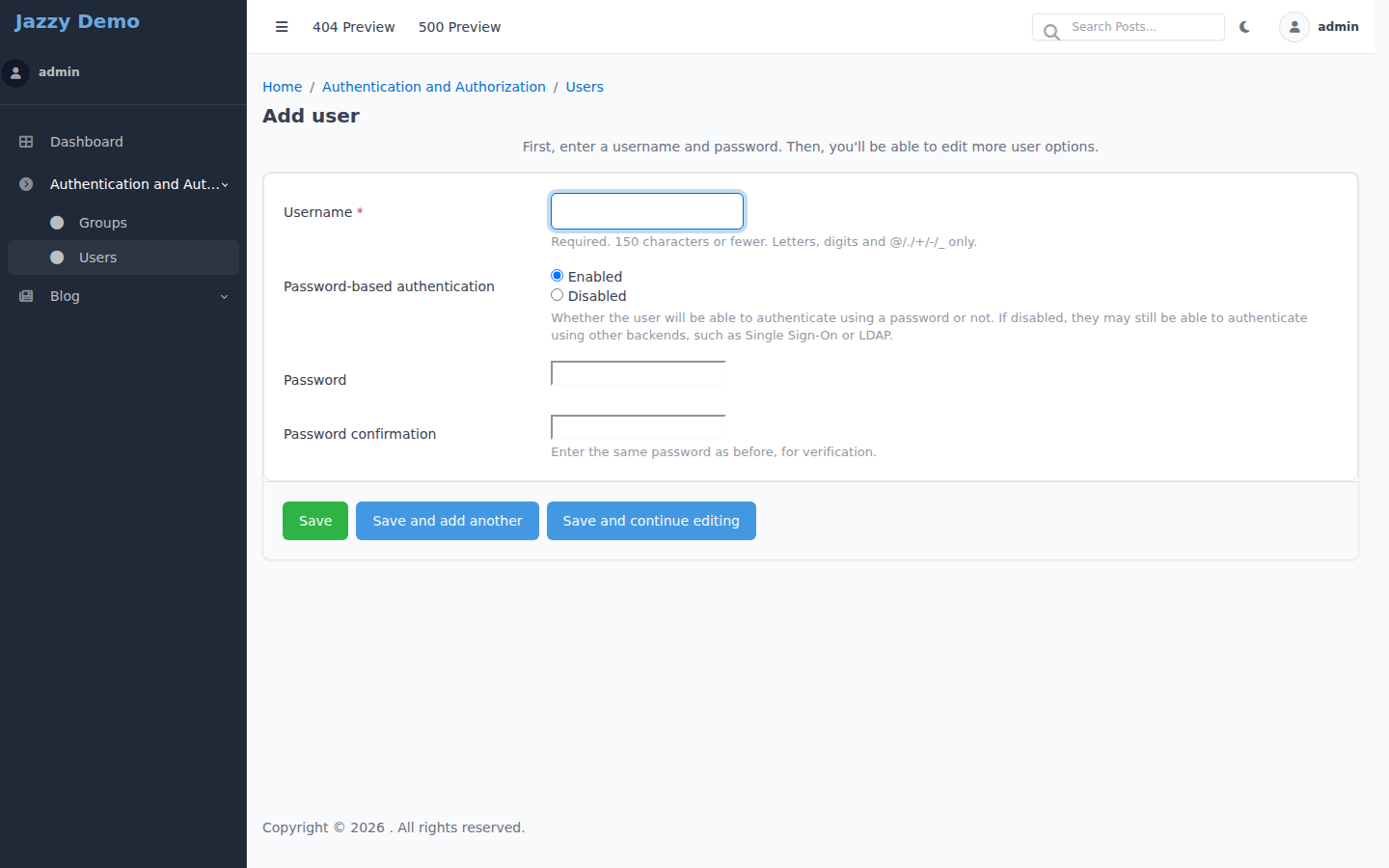Click the Authentication section arrow icon
This screenshot has width=1389, height=868.
[x=26, y=184]
